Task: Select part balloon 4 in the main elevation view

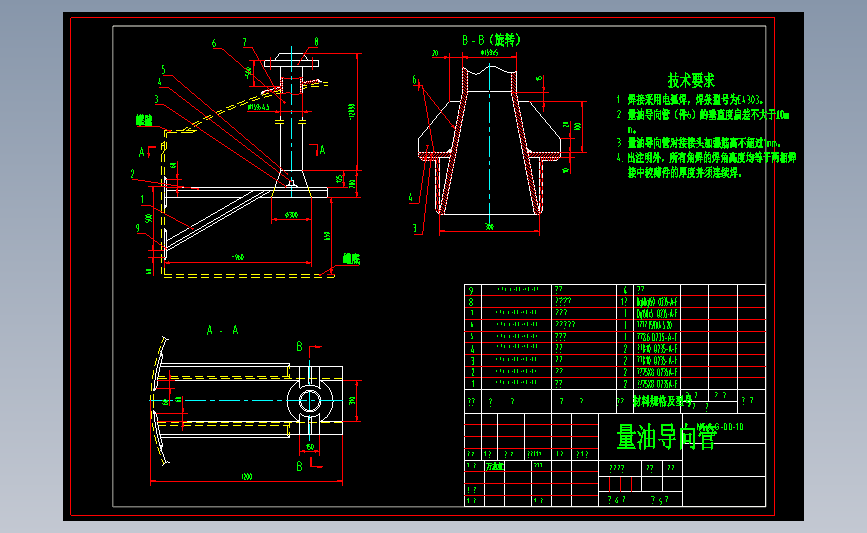Action: [x=159, y=82]
